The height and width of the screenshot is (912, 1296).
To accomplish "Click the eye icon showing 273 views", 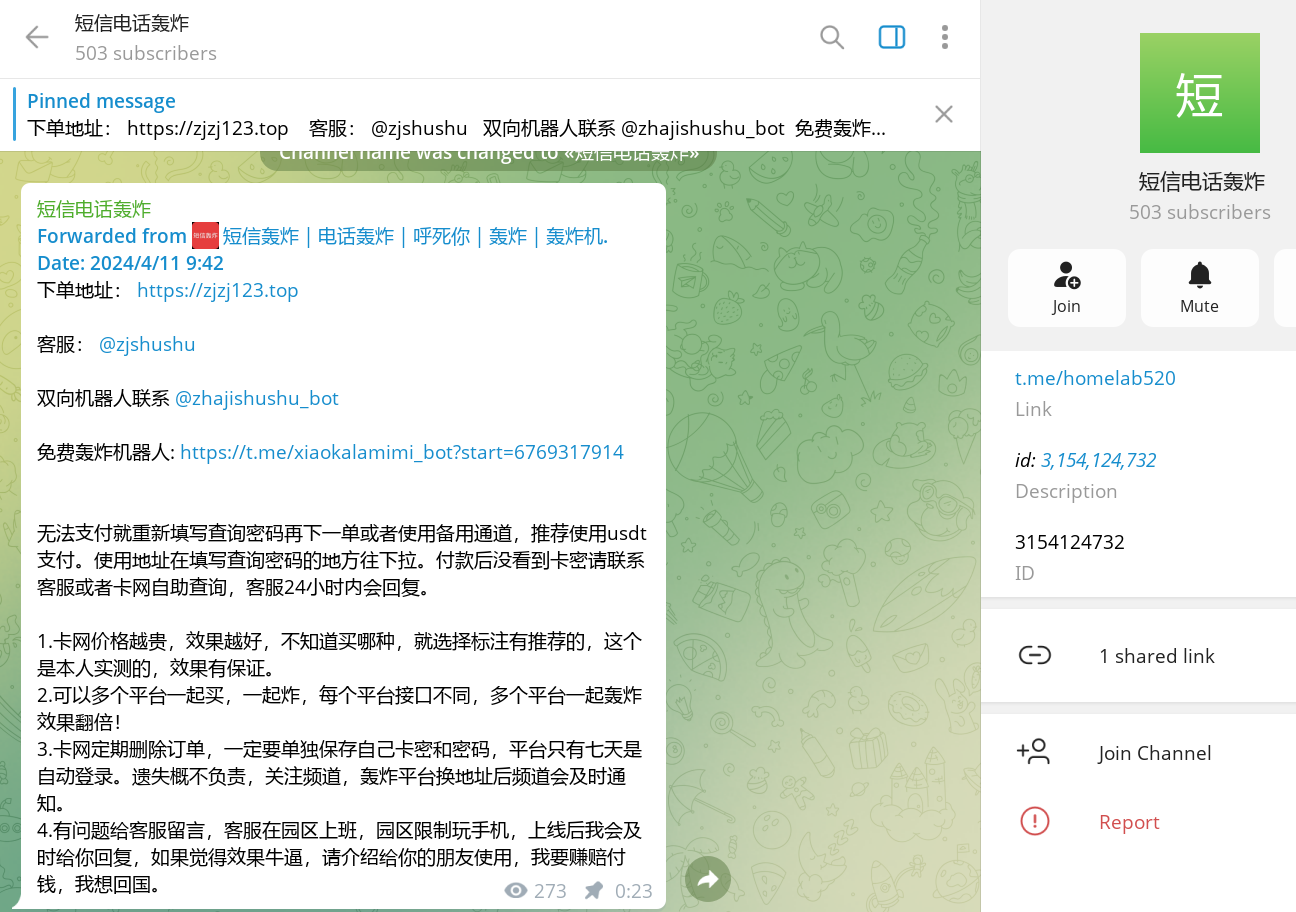I will pos(516,890).
